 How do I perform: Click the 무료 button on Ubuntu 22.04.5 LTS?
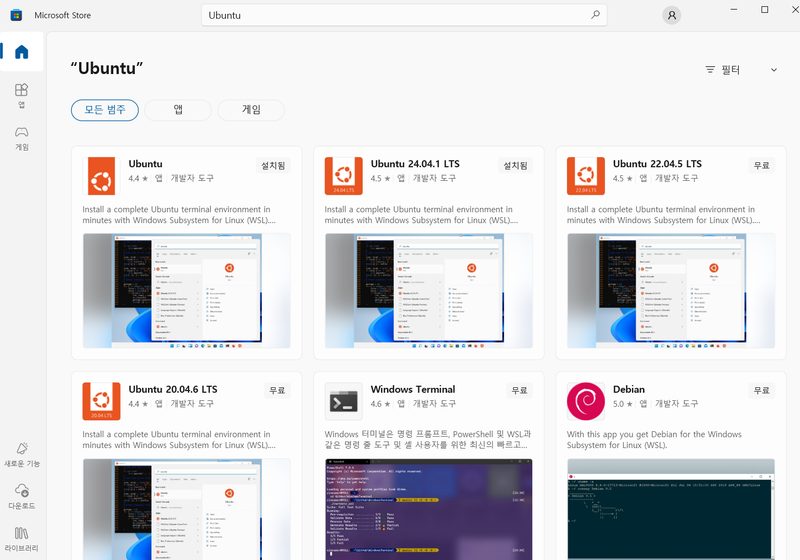tap(762, 165)
